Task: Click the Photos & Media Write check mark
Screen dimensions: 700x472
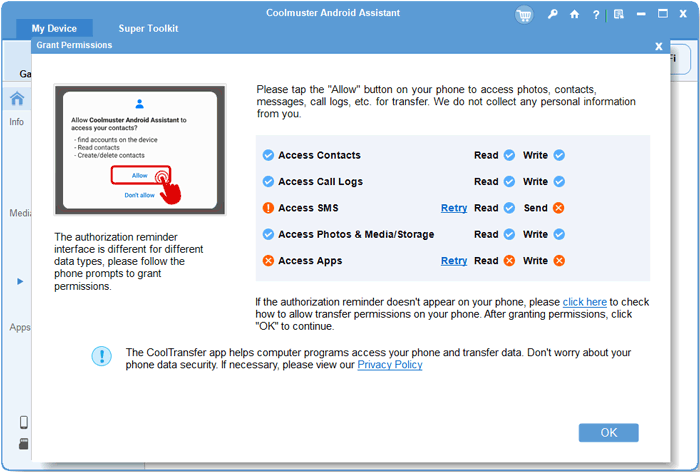Action: (x=559, y=234)
